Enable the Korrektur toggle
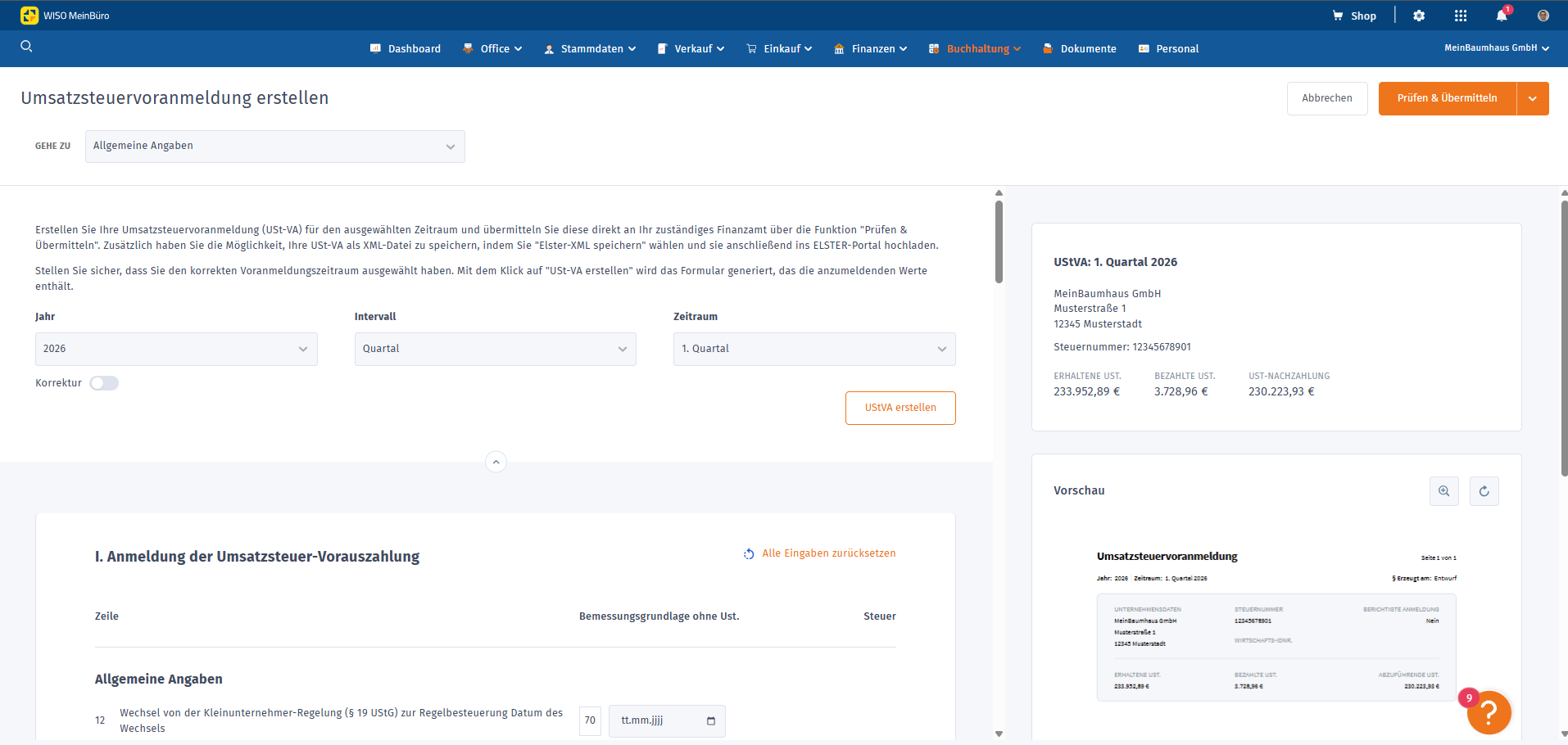This screenshot has height=745, width=1568. (104, 383)
